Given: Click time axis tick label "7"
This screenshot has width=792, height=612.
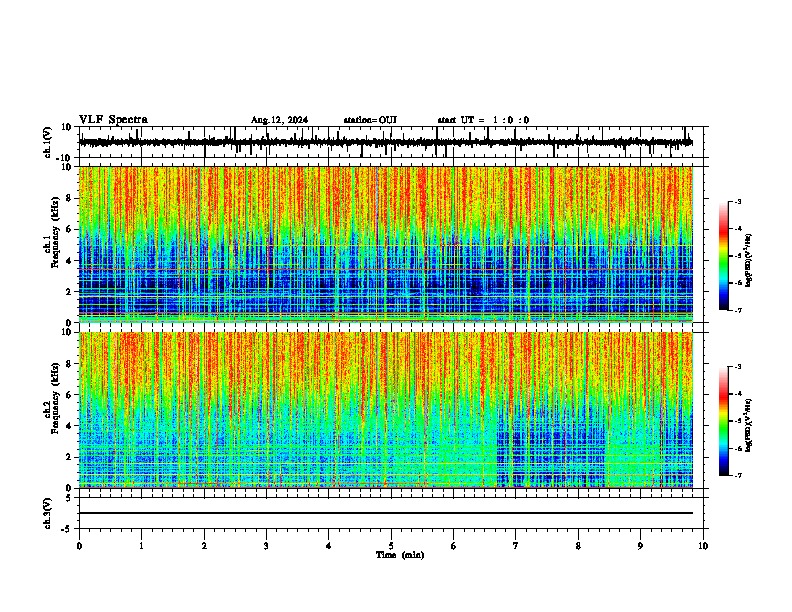Looking at the screenshot, I should [x=516, y=546].
